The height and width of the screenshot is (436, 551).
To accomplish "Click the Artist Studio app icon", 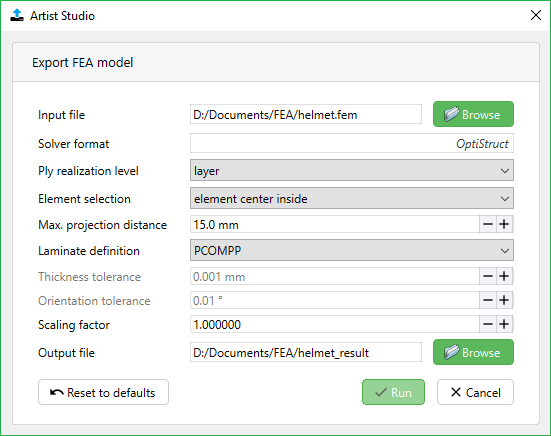I will coord(17,15).
